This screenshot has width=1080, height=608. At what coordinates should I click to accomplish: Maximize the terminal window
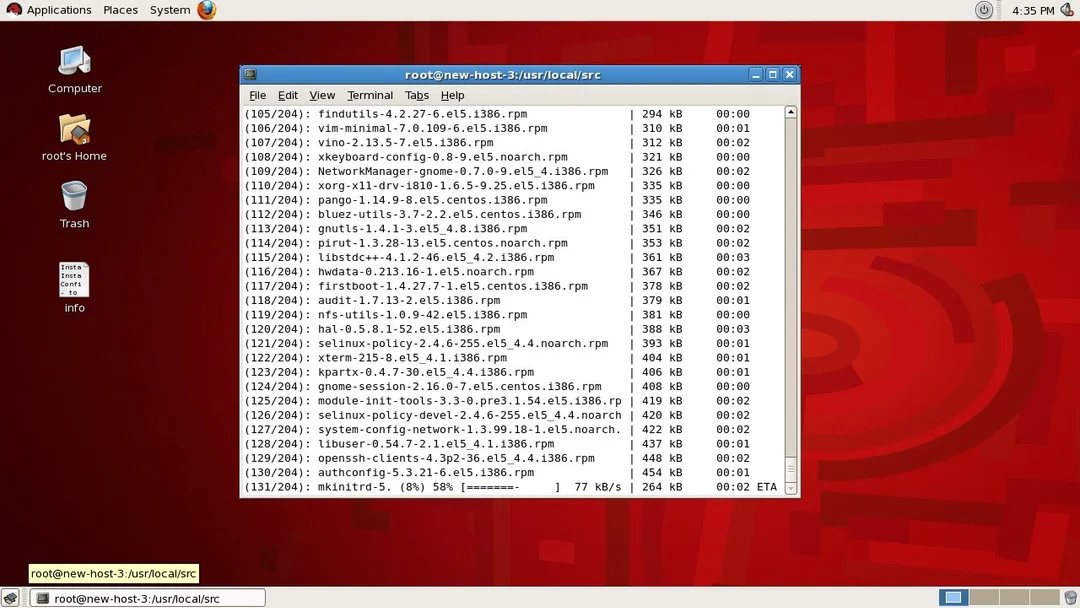[x=773, y=74]
